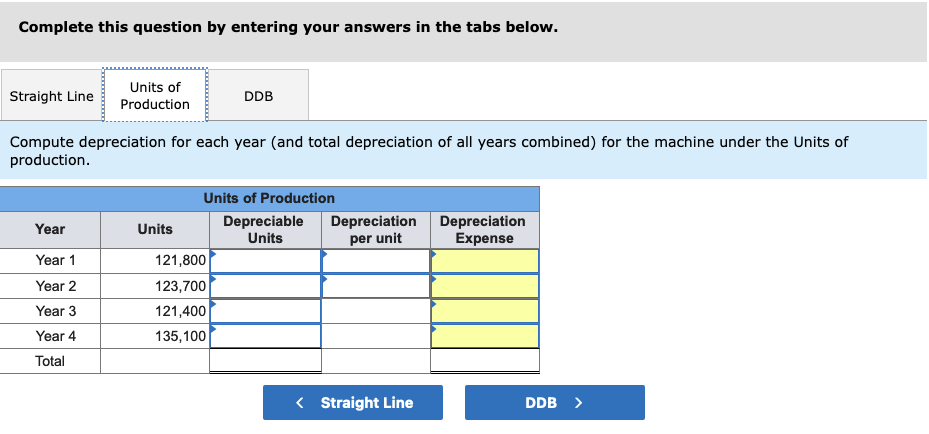Screen dimensions: 929x434
Task: Select the Total Depreciation Expense cell
Action: 485,361
